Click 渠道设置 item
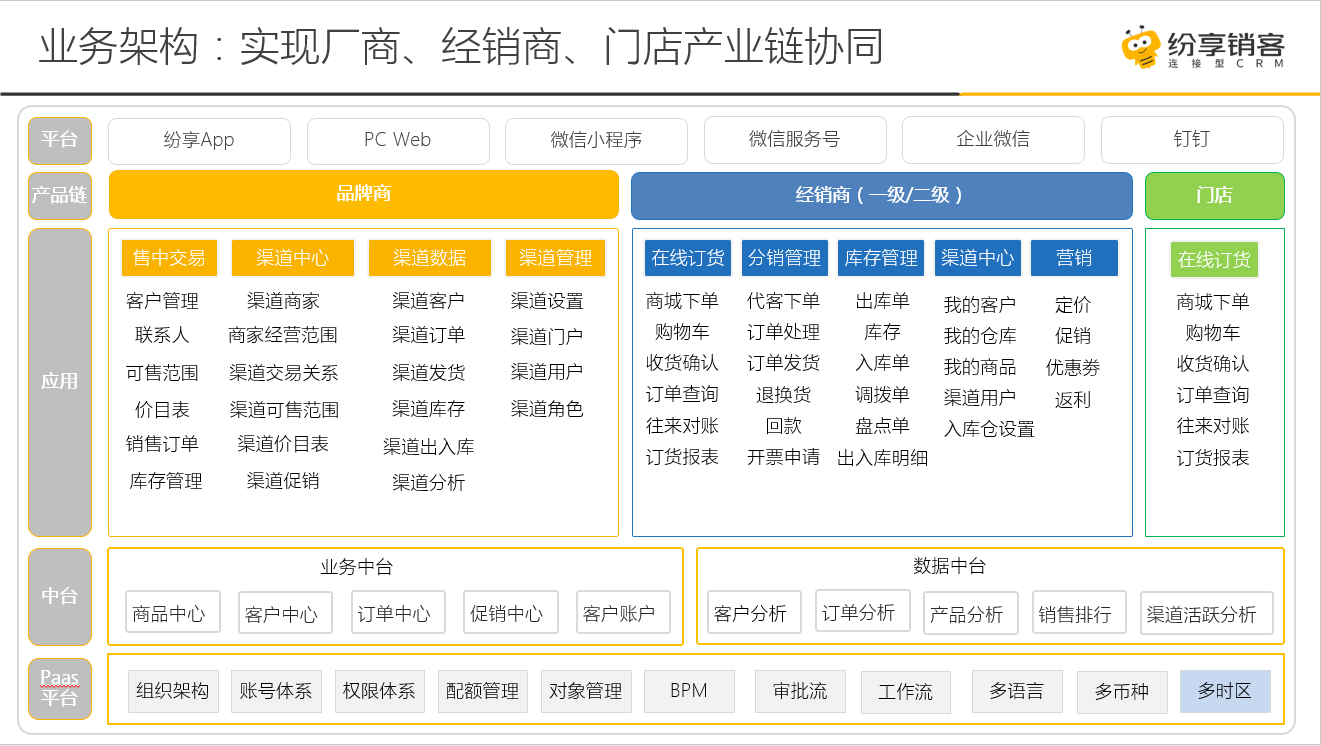The height and width of the screenshot is (746, 1321). [547, 301]
